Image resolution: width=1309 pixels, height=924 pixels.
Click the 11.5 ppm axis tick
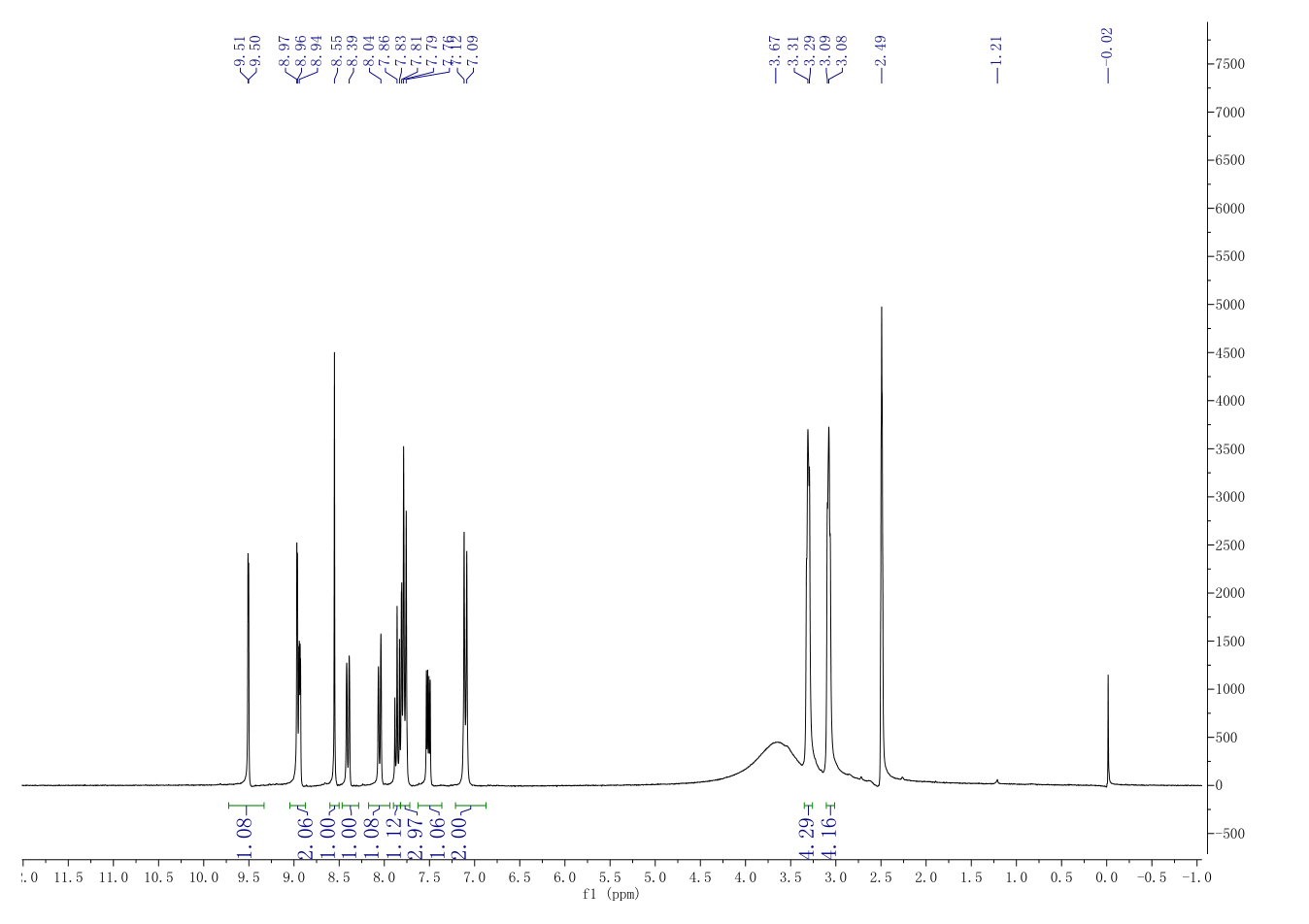point(68,877)
